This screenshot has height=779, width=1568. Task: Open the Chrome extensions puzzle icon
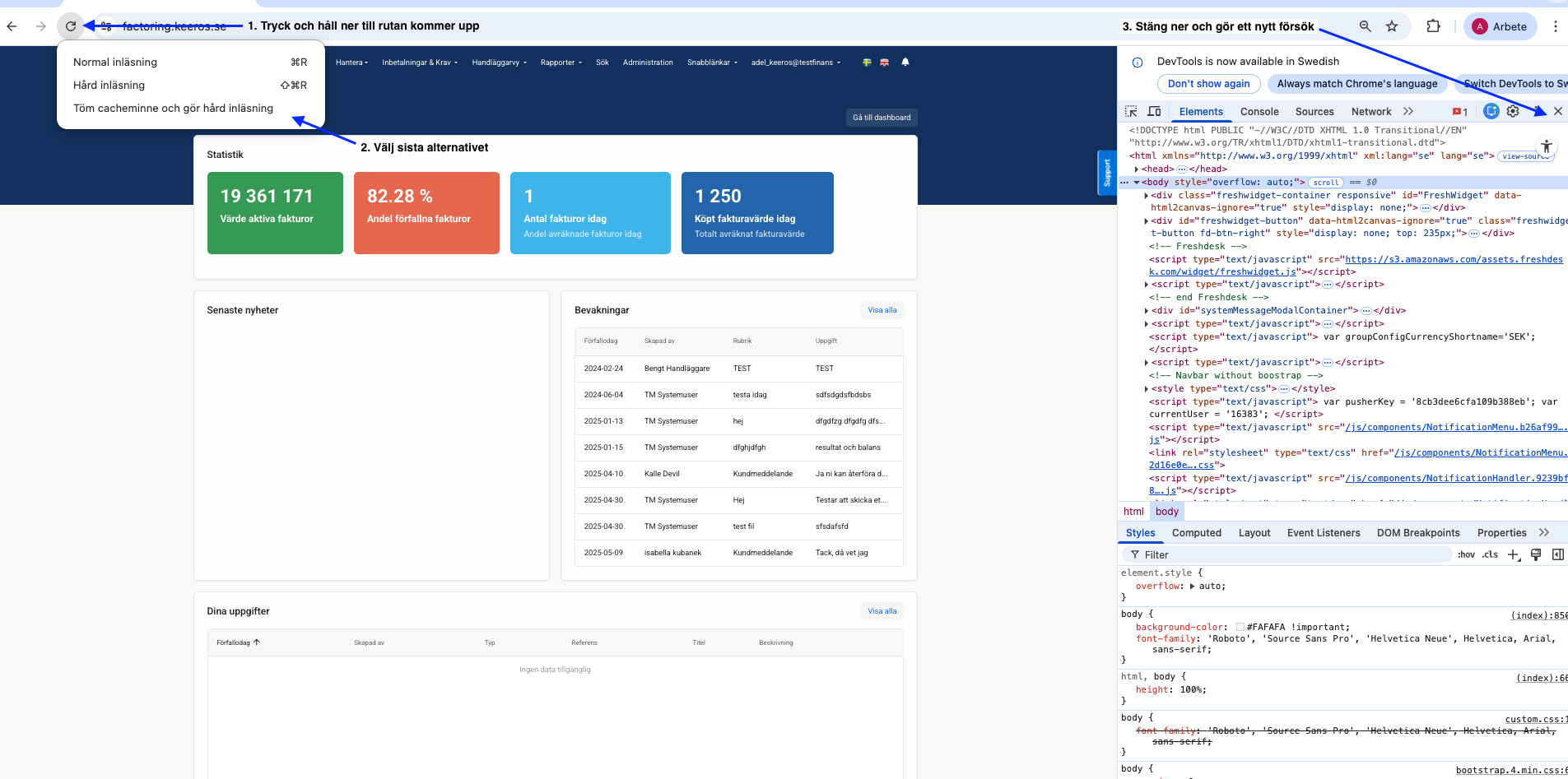1433,26
